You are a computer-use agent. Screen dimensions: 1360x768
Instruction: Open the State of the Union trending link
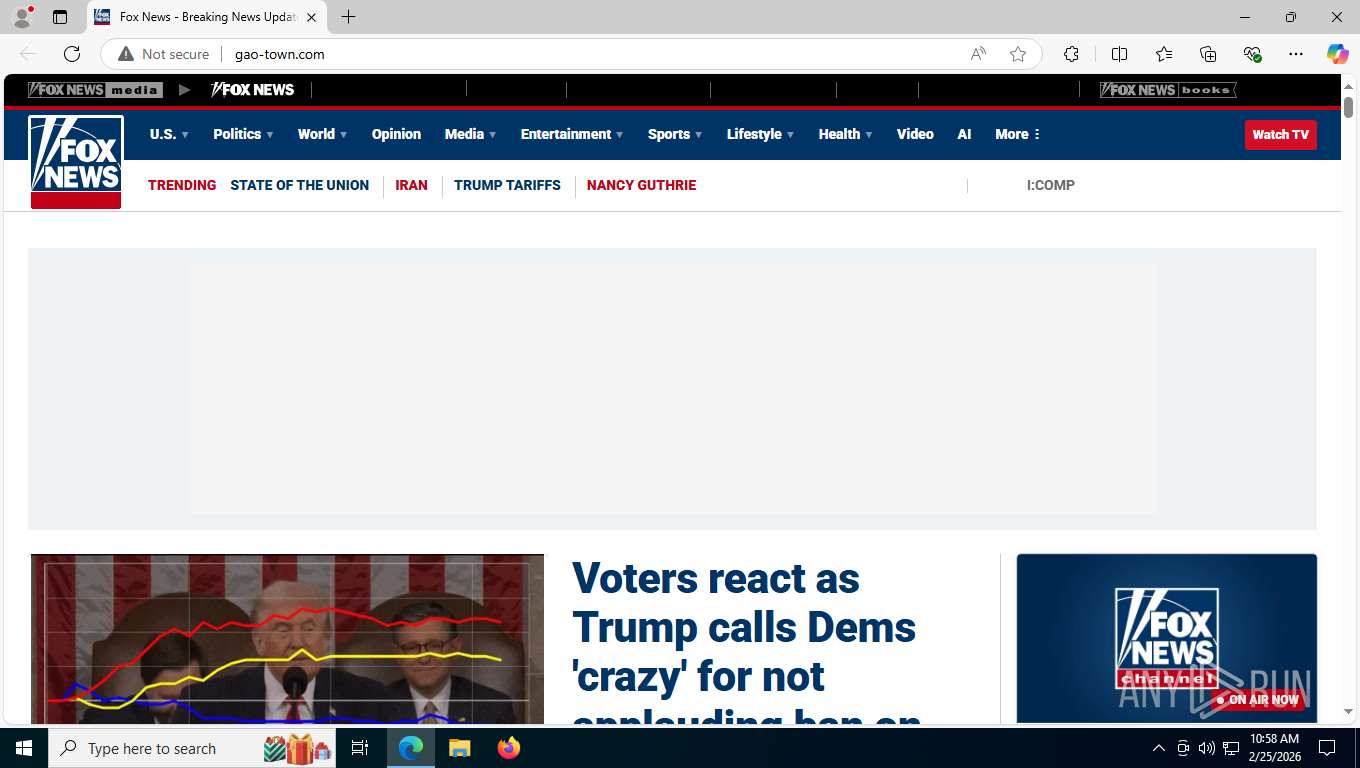click(x=299, y=185)
